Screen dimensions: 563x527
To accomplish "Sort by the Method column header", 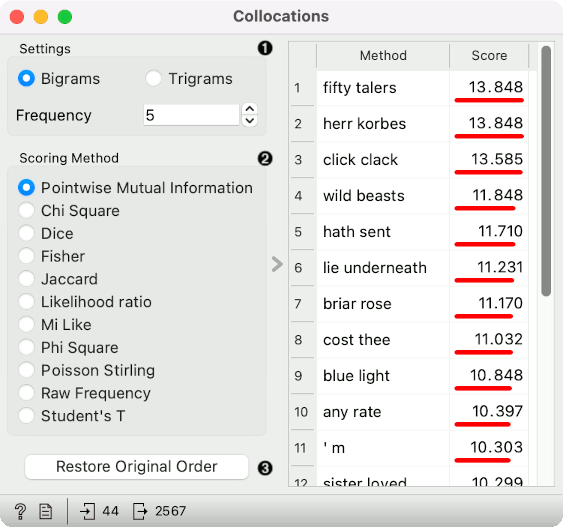I will point(383,56).
